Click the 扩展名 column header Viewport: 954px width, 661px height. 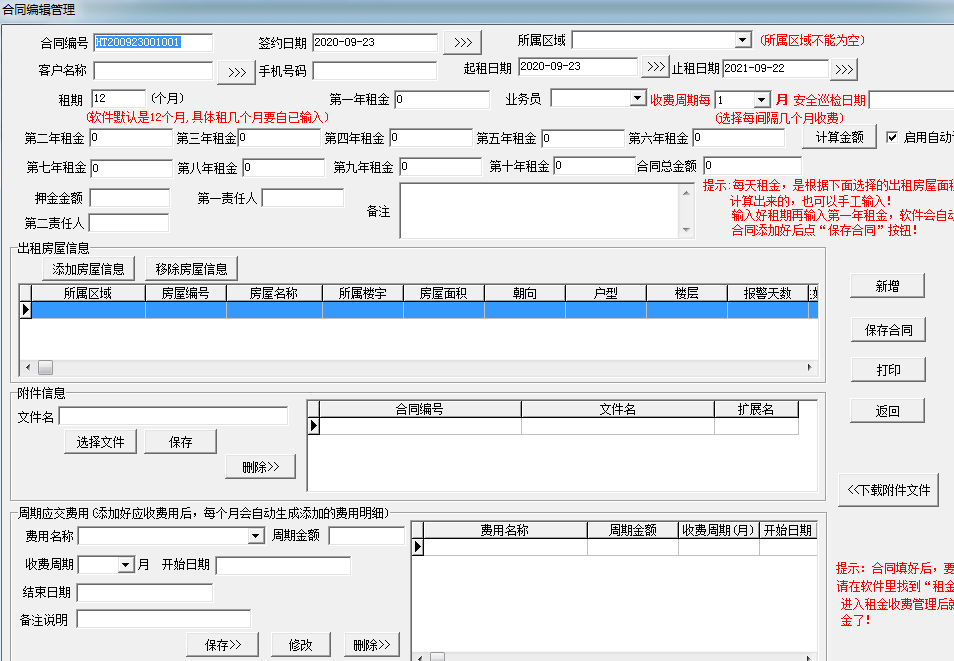pos(756,409)
